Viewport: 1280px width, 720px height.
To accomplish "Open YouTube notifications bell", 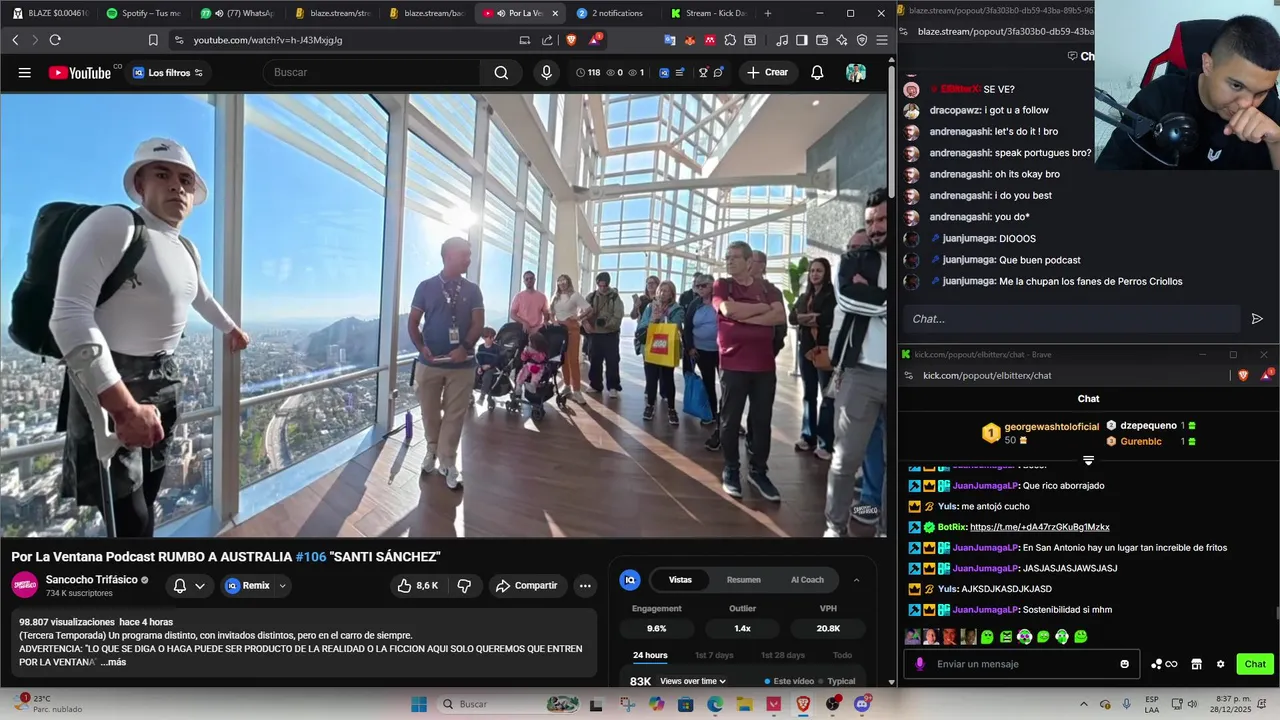I will click(817, 72).
